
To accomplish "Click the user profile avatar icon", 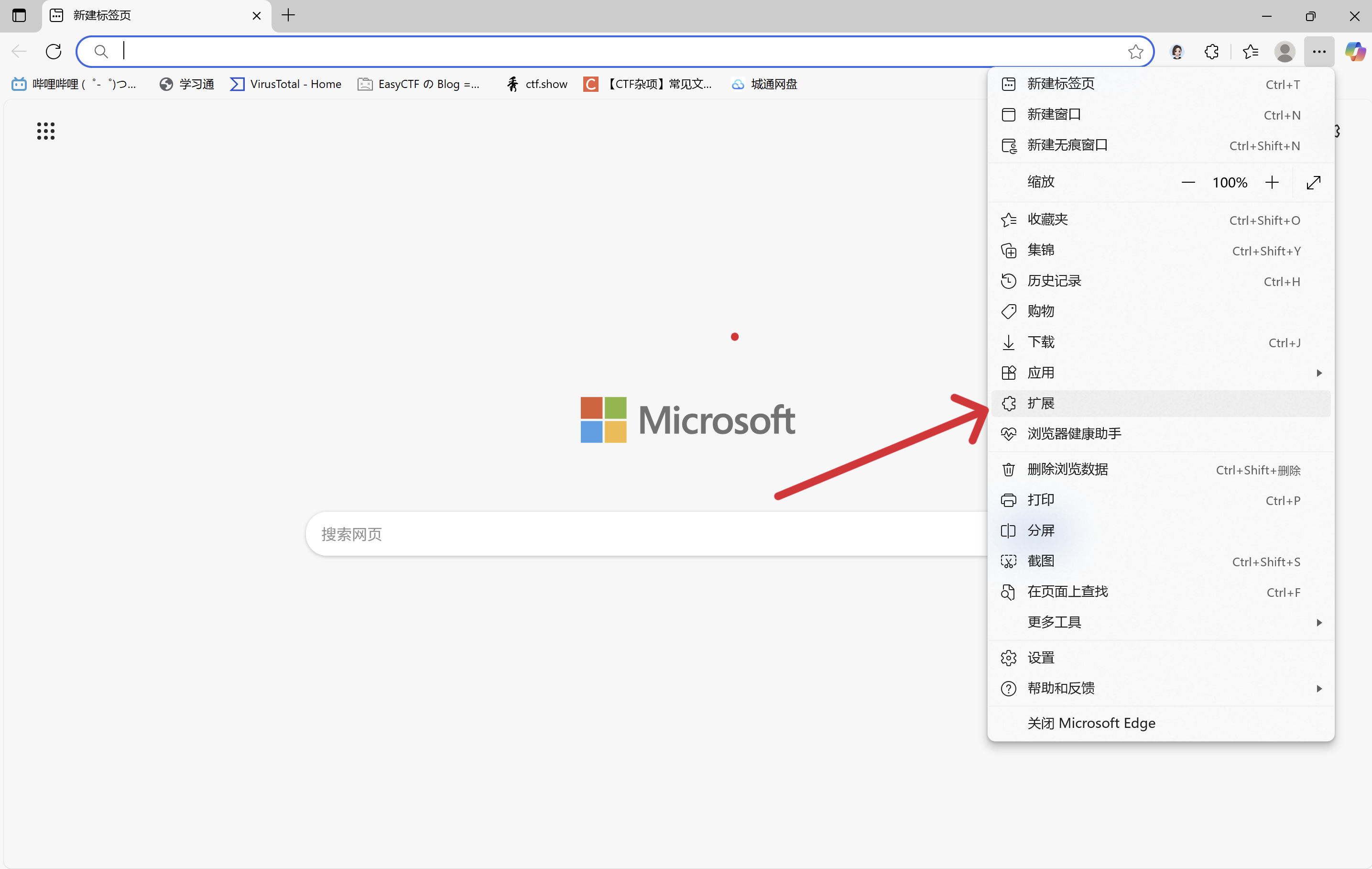I will pyautogui.click(x=1284, y=52).
